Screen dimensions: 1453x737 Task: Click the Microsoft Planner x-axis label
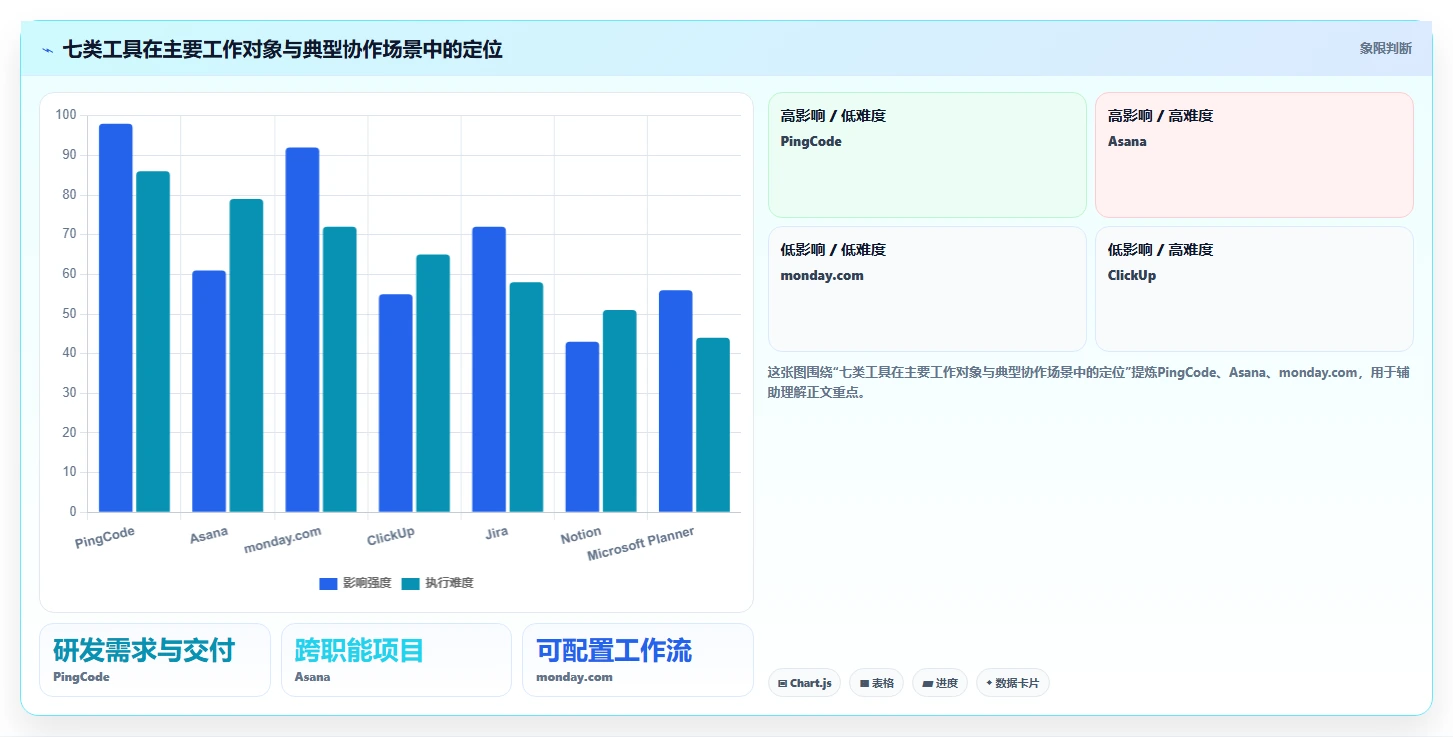[641, 544]
